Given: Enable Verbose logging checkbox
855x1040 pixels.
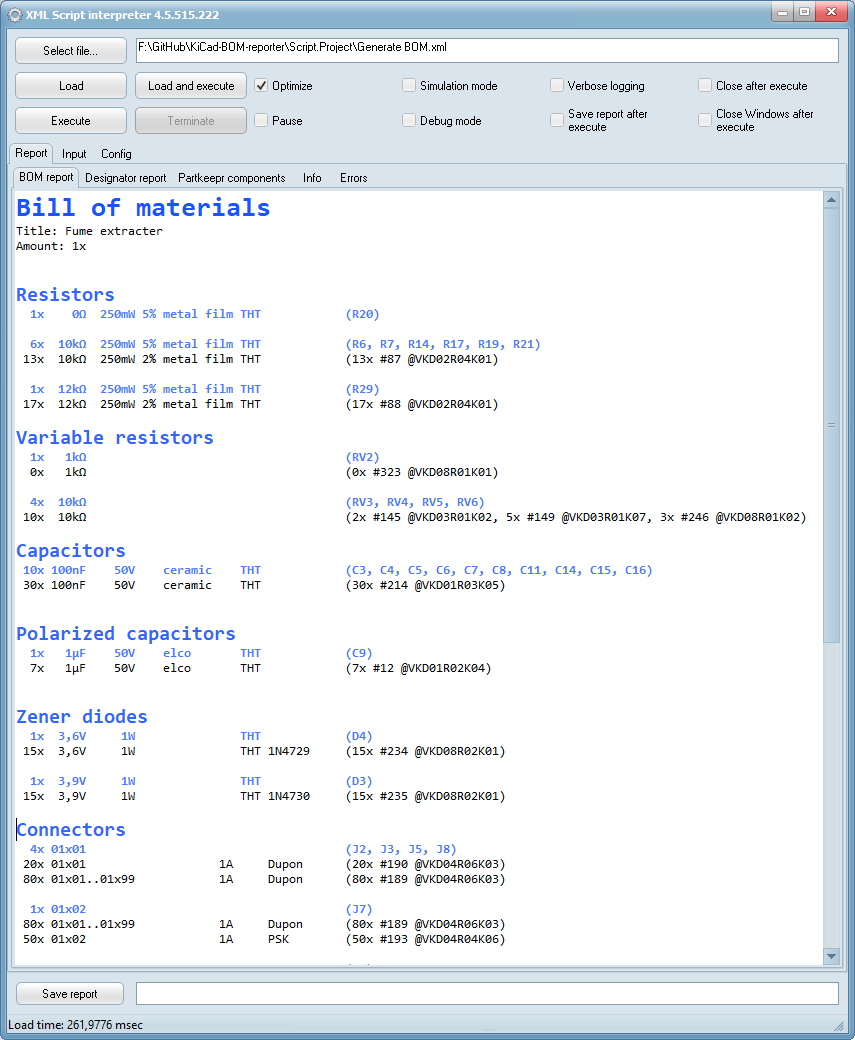Looking at the screenshot, I should 557,86.
